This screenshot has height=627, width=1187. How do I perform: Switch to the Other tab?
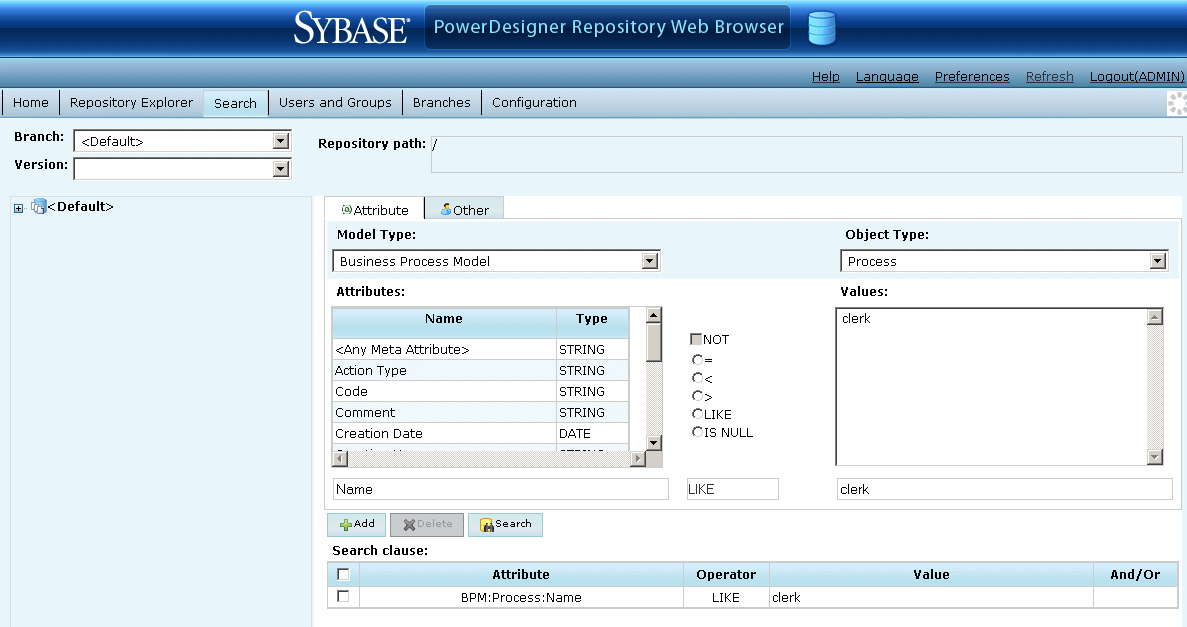click(x=464, y=210)
